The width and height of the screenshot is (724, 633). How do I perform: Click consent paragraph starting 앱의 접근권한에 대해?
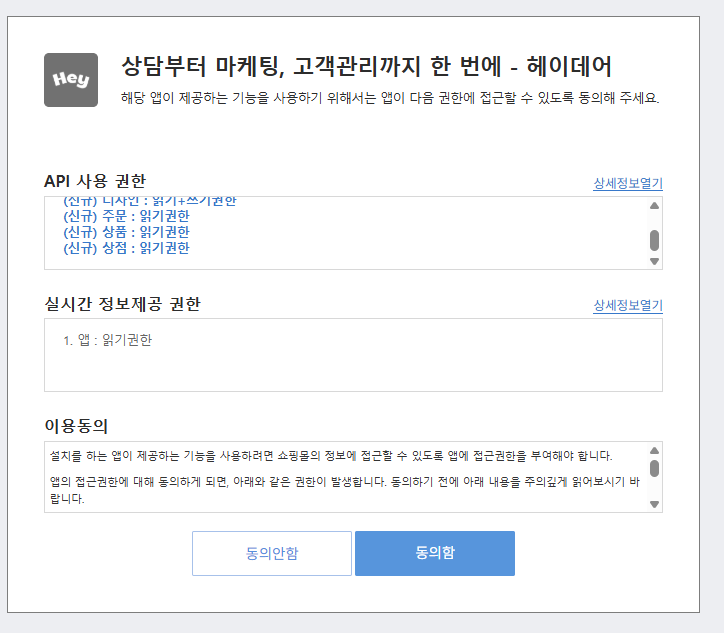point(344,490)
